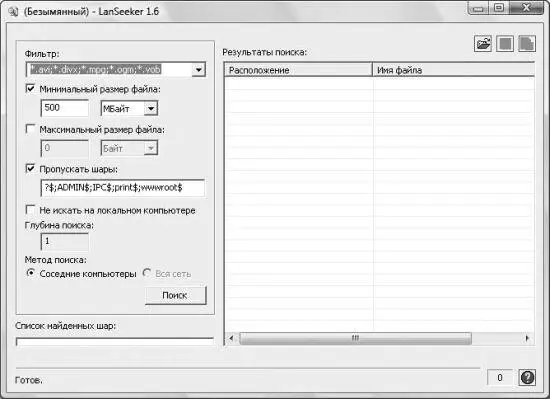550x399 pixels.
Task: Click the Глубина поиска input field
Action: (x=65, y=241)
